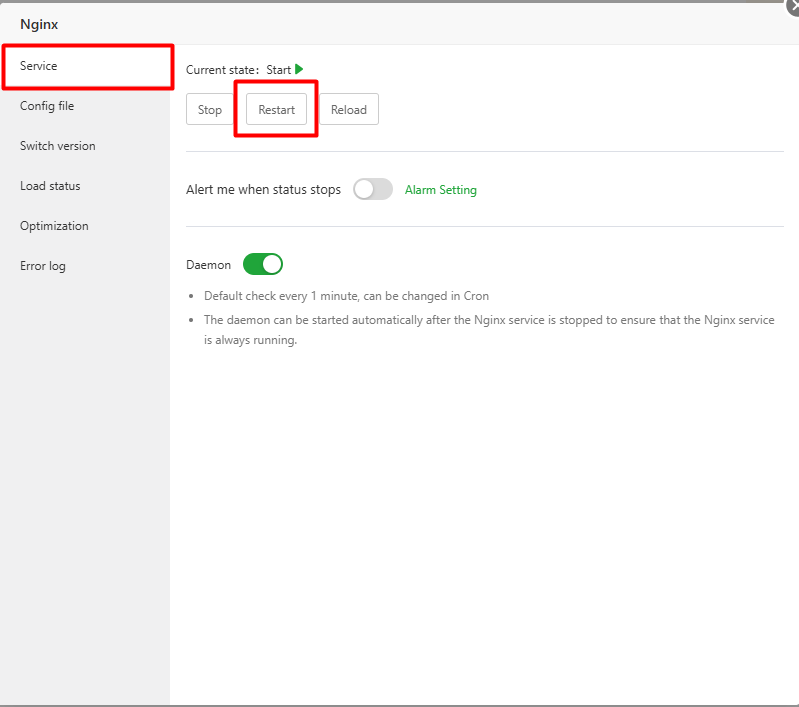
Task: Click the 'Alert me when status stops' label
Action: click(x=263, y=190)
